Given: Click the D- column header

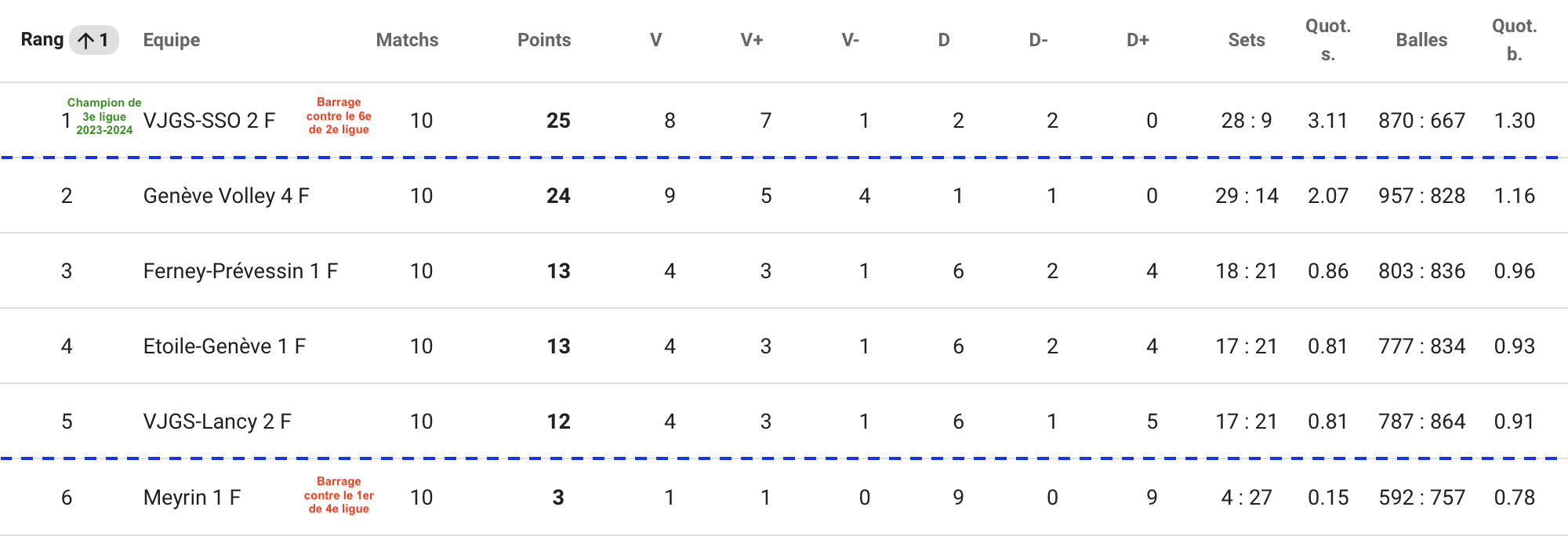Looking at the screenshot, I should (1039, 40).
